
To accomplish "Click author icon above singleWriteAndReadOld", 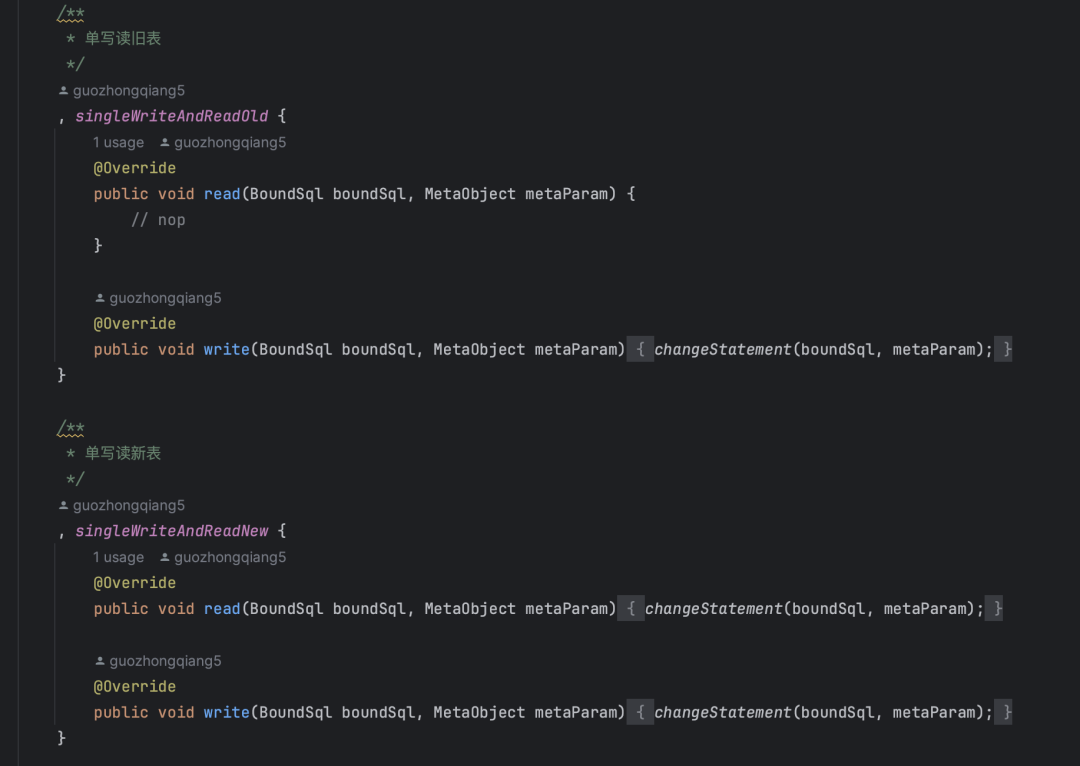I will 63,90.
